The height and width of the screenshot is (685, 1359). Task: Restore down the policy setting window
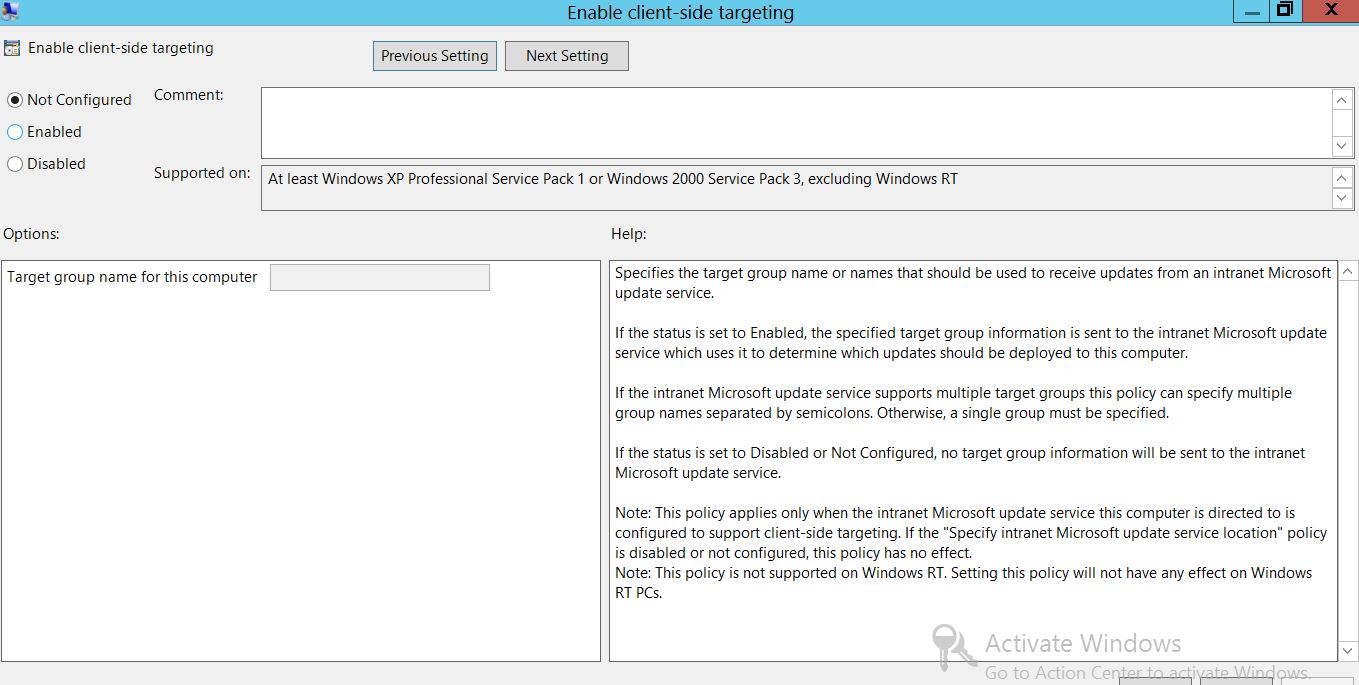pos(1284,10)
